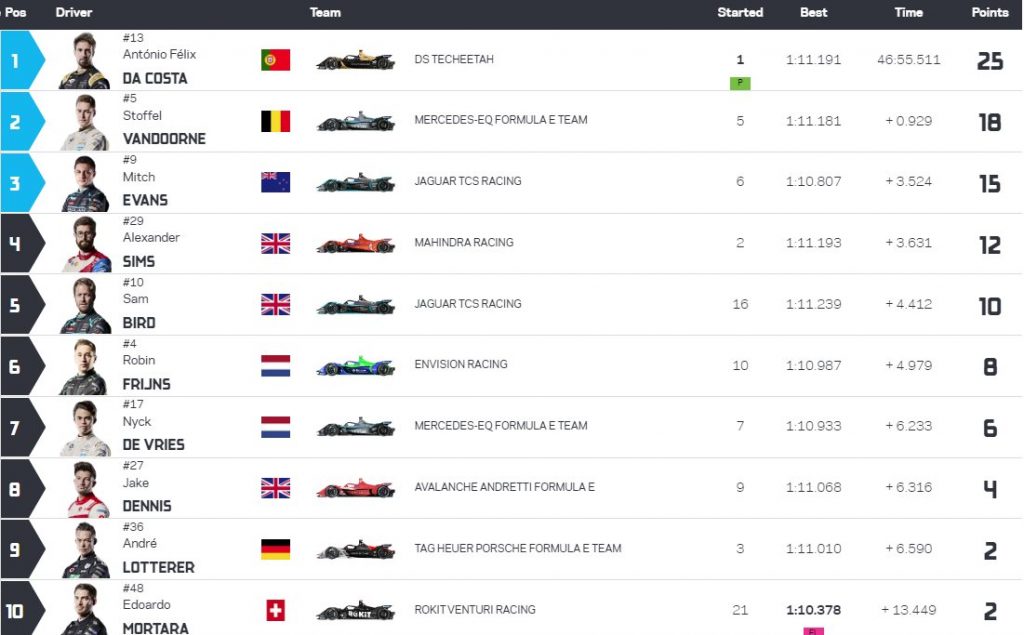Viewport: 1024px width, 635px height.
Task: Open the SIMS driver name link
Action: click(x=138, y=262)
